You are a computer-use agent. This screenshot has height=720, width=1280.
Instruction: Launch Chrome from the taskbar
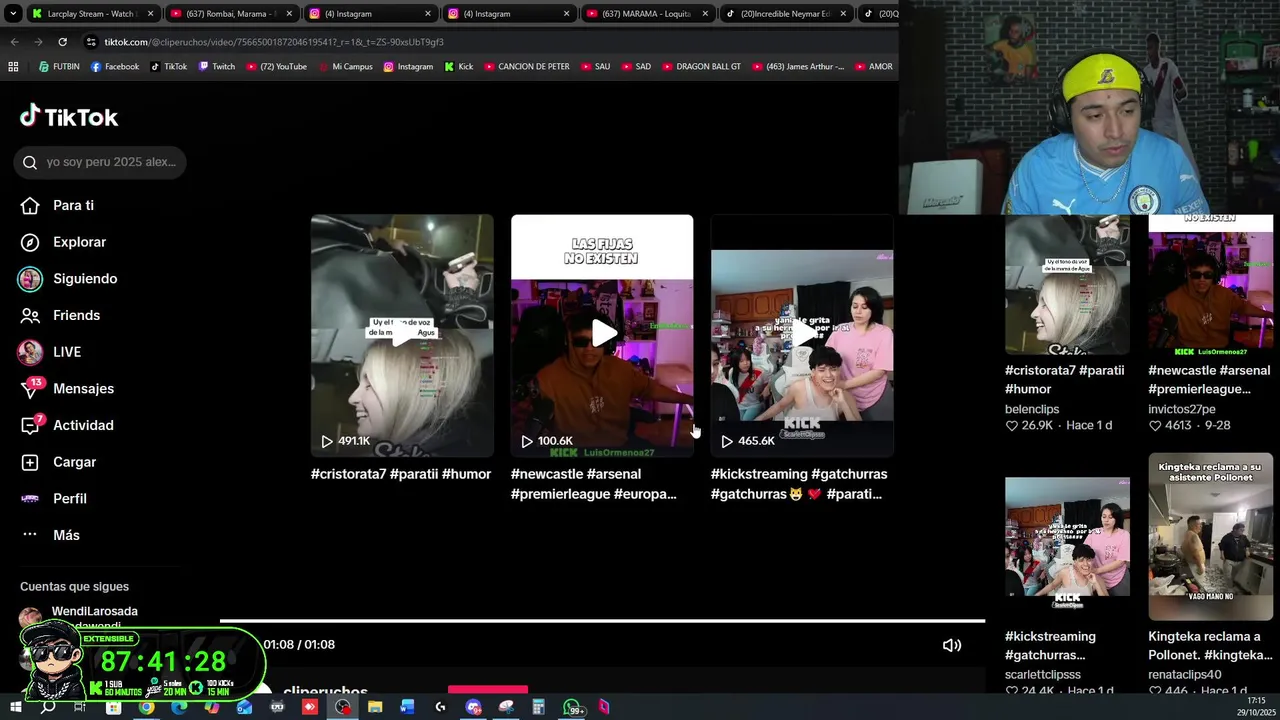(147, 707)
